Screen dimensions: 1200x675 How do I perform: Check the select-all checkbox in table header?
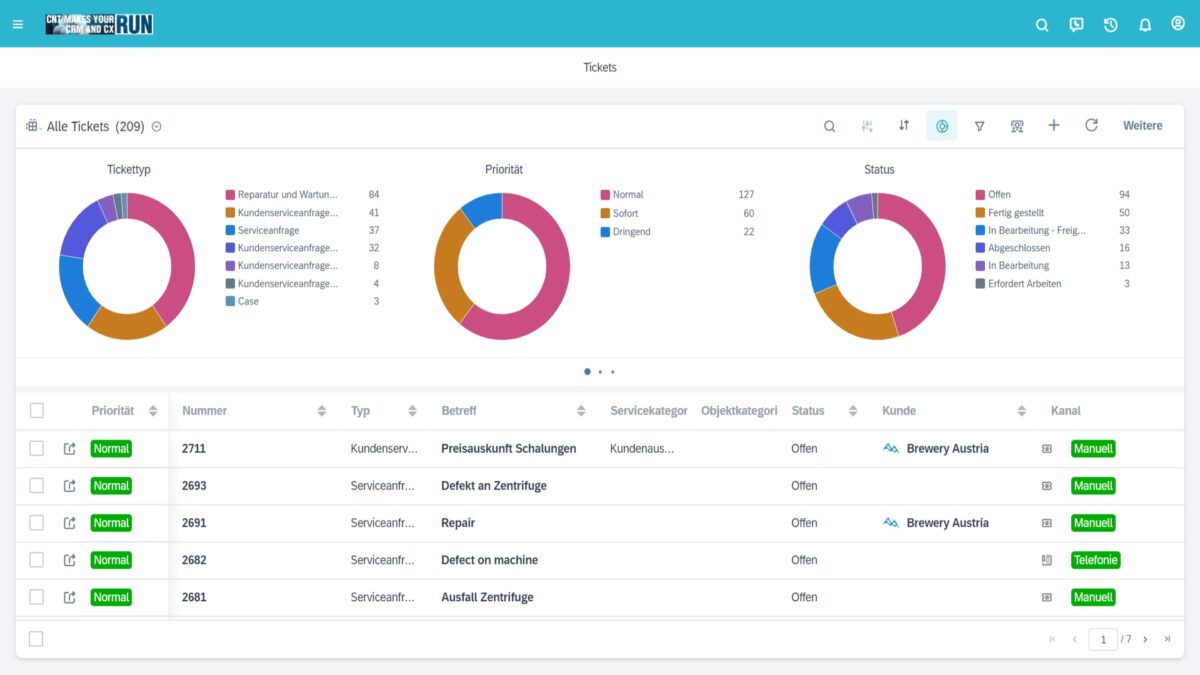click(x=37, y=411)
